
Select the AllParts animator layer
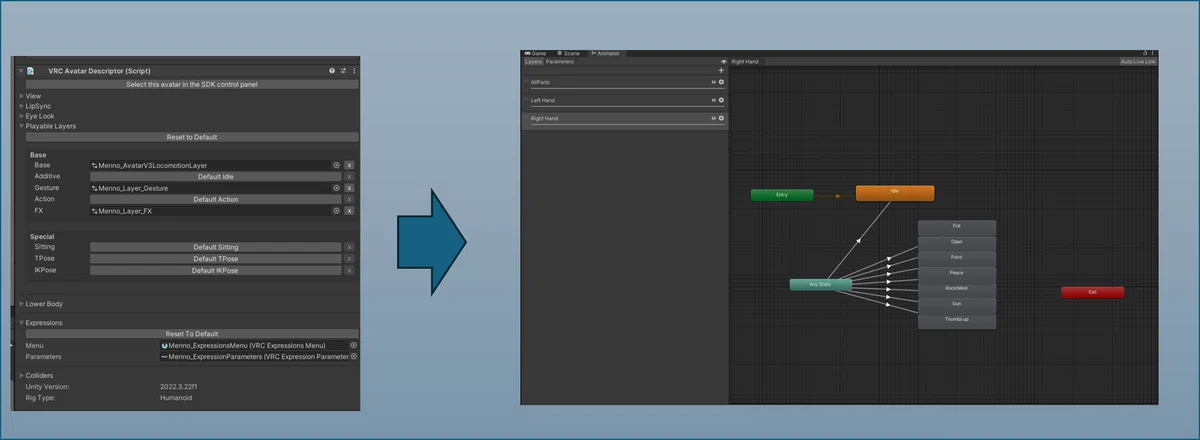pyautogui.click(x=624, y=83)
